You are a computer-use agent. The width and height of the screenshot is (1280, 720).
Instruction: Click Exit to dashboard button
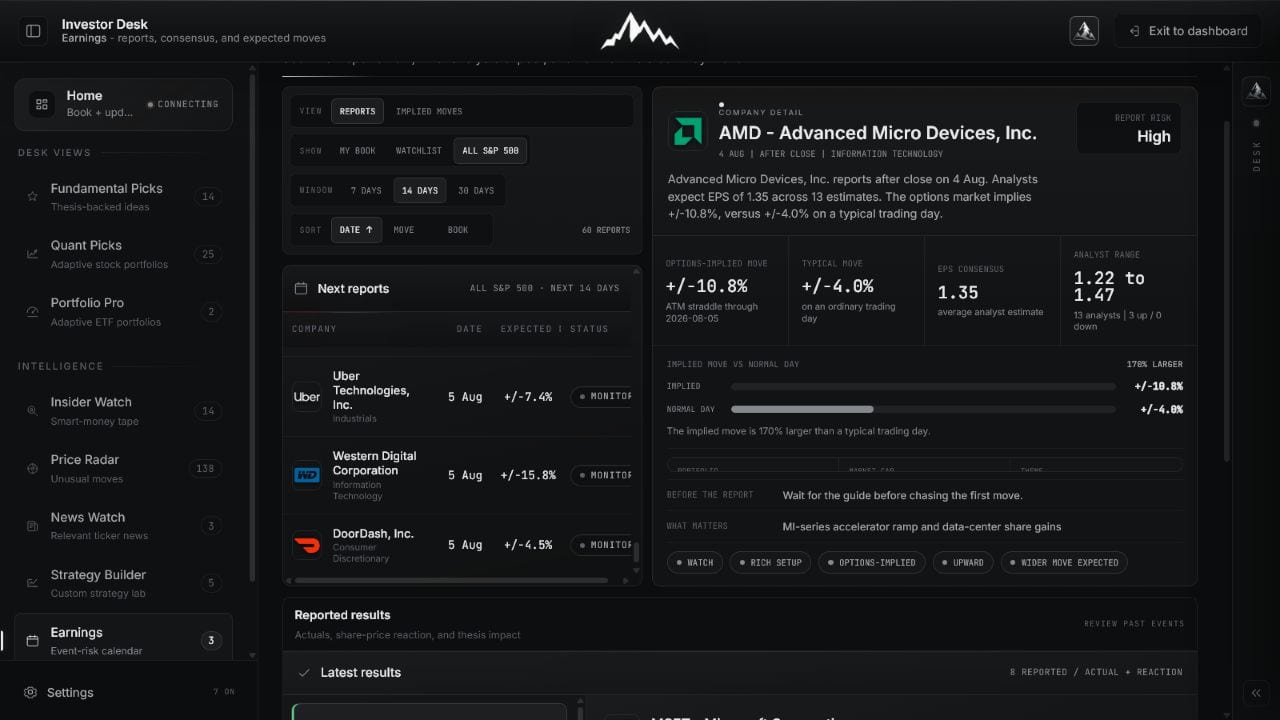pos(1188,31)
